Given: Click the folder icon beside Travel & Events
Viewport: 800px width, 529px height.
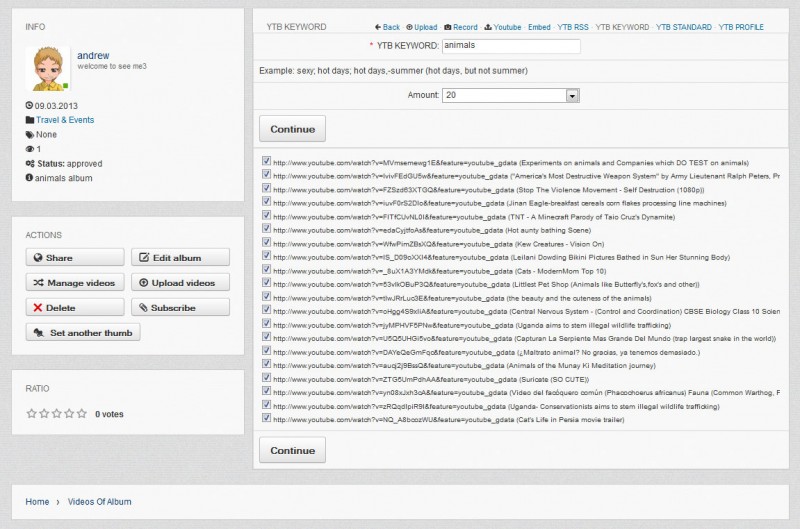Looking at the screenshot, I should click(30, 120).
